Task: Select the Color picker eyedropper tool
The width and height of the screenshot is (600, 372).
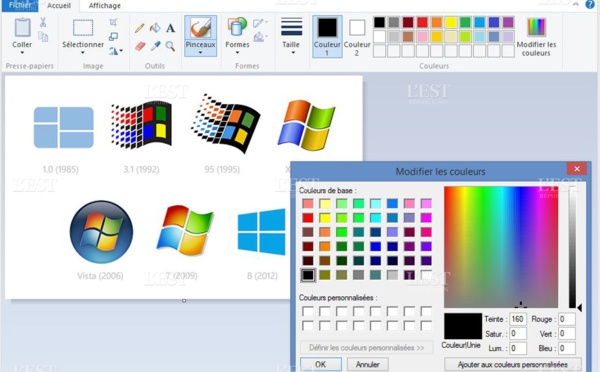Action: point(155,46)
